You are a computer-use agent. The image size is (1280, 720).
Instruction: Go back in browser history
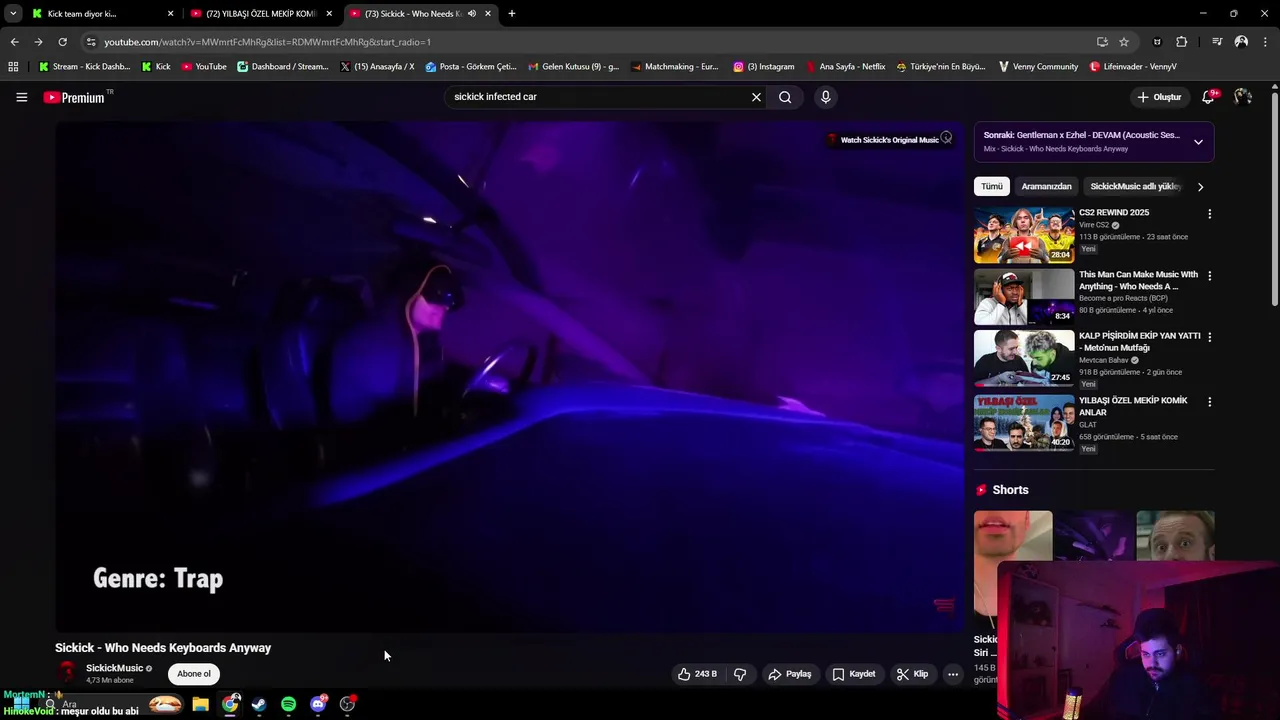(14, 42)
